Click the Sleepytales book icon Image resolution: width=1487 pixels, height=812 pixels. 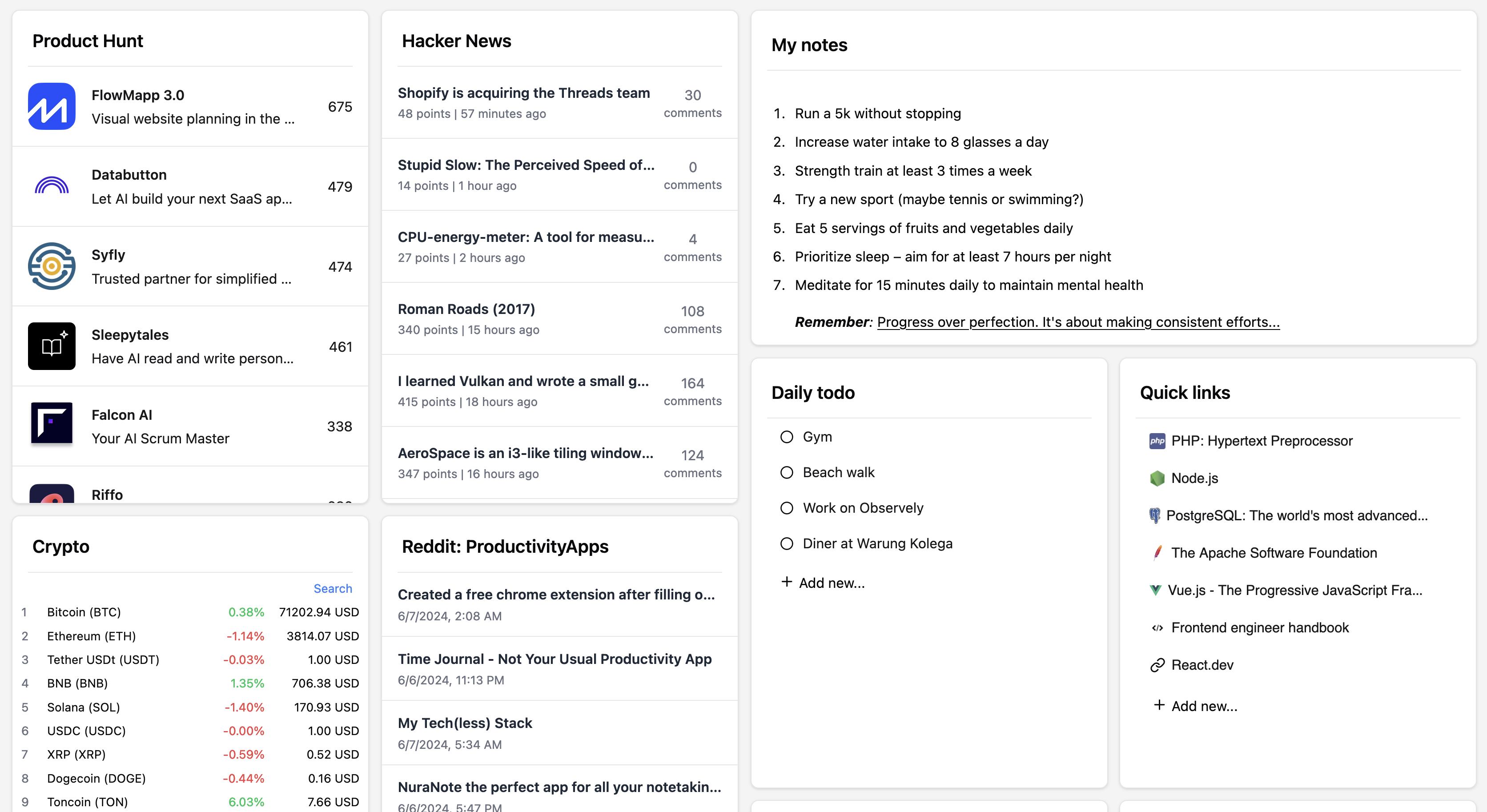click(52, 346)
